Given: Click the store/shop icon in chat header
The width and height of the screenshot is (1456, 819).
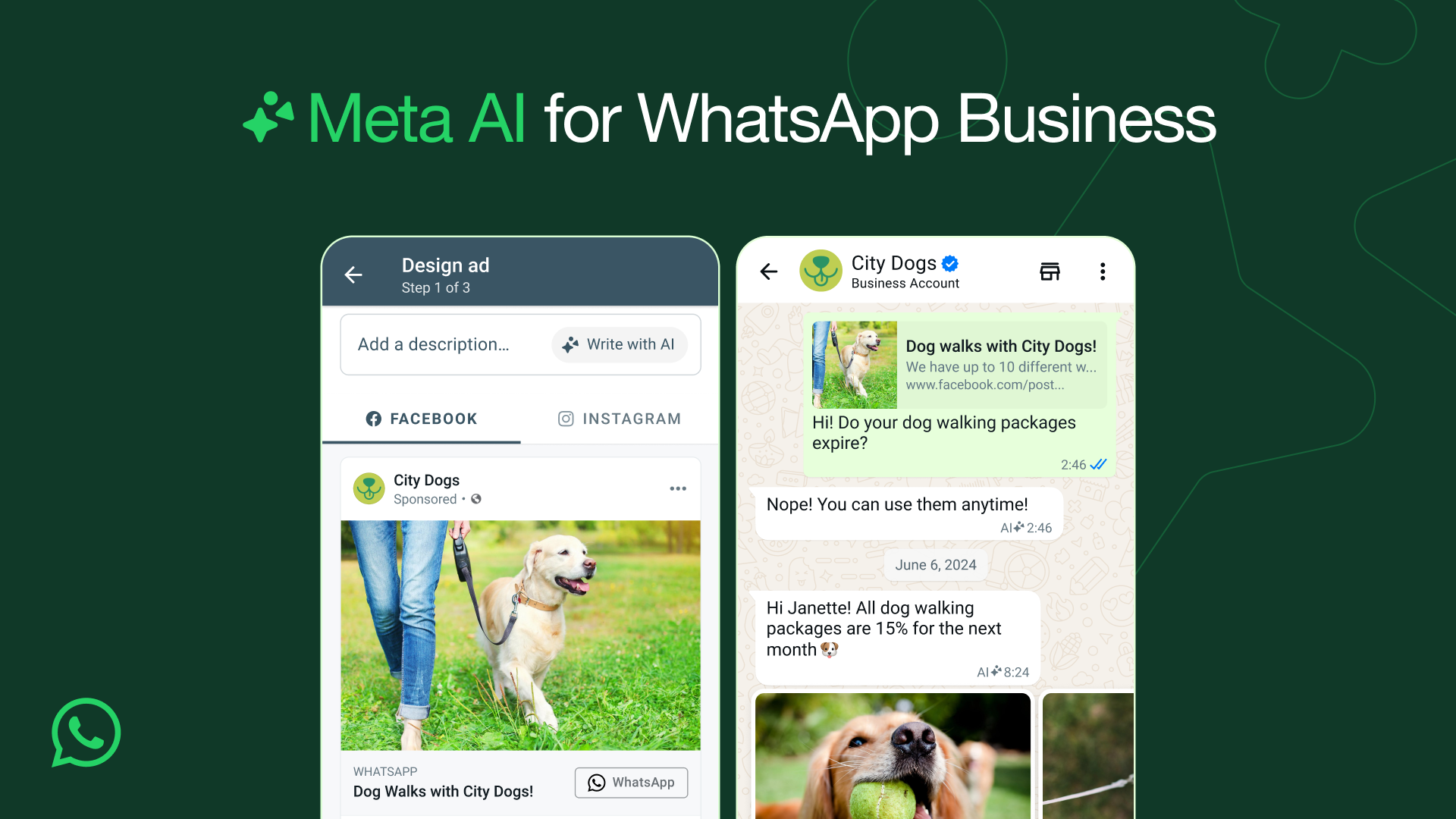Looking at the screenshot, I should coord(1050,271).
